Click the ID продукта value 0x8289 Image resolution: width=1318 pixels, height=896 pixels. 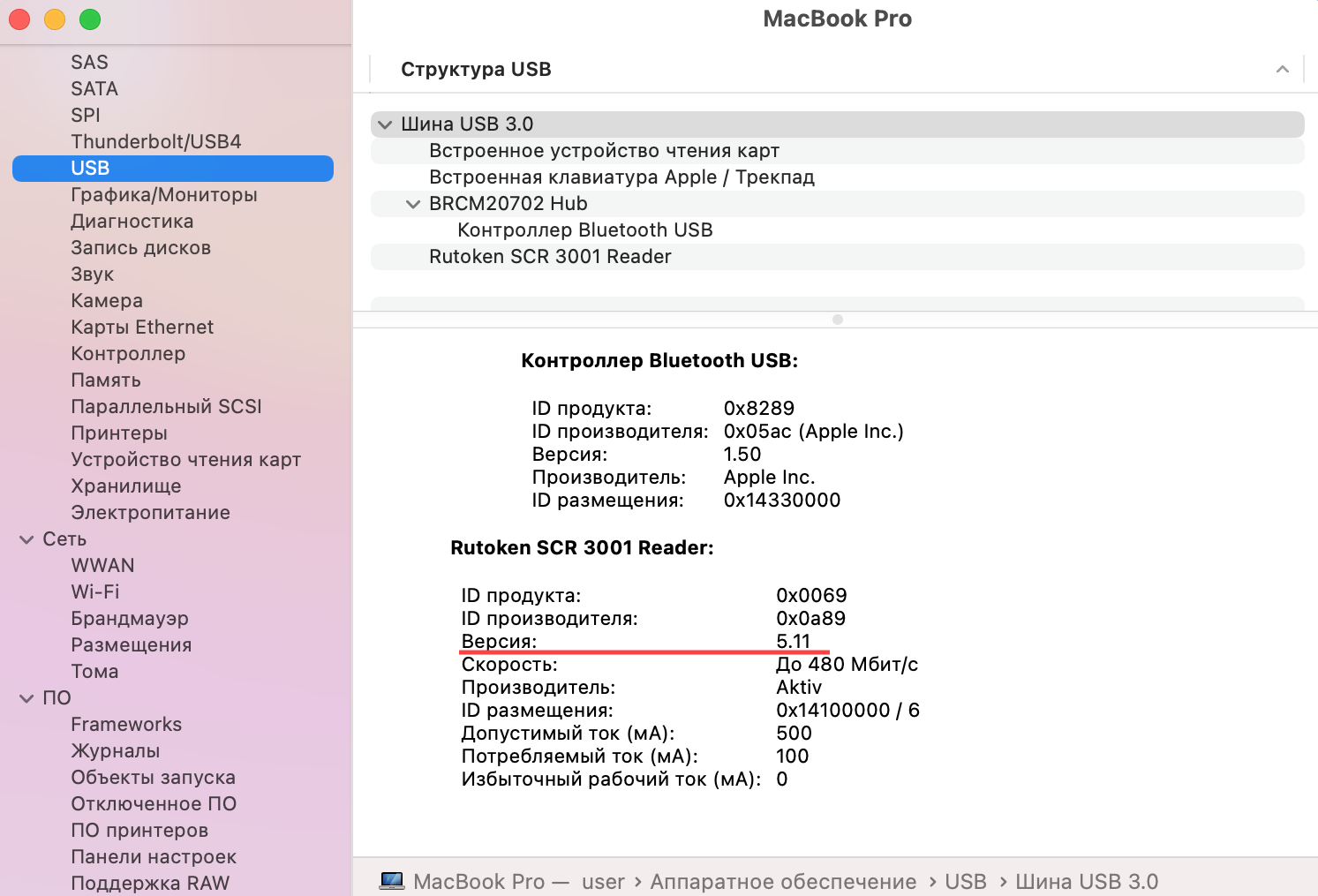759,408
